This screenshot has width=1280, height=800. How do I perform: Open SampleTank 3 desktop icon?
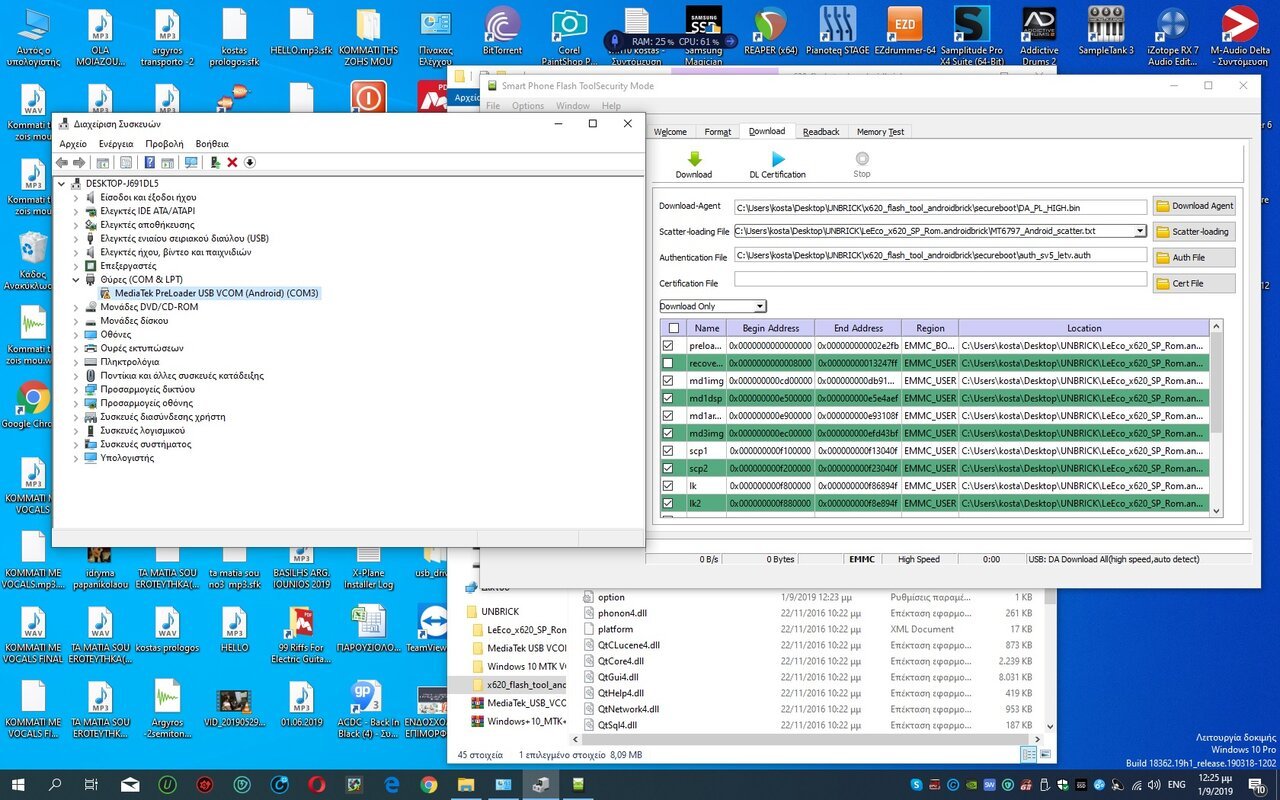pyautogui.click(x=1106, y=32)
